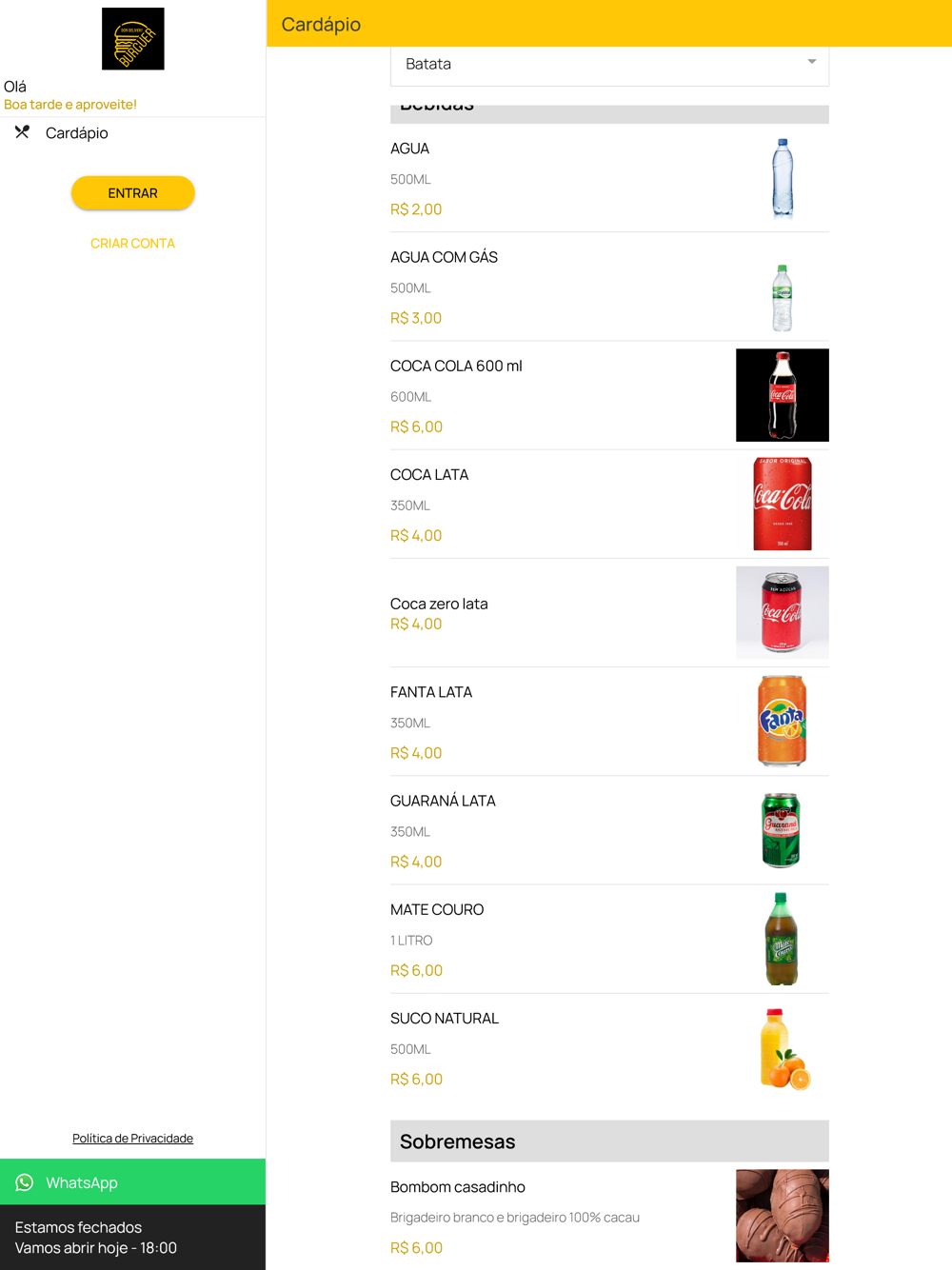This screenshot has width=952, height=1270.
Task: Click the WhatsApp logo icon
Action: (x=25, y=1182)
